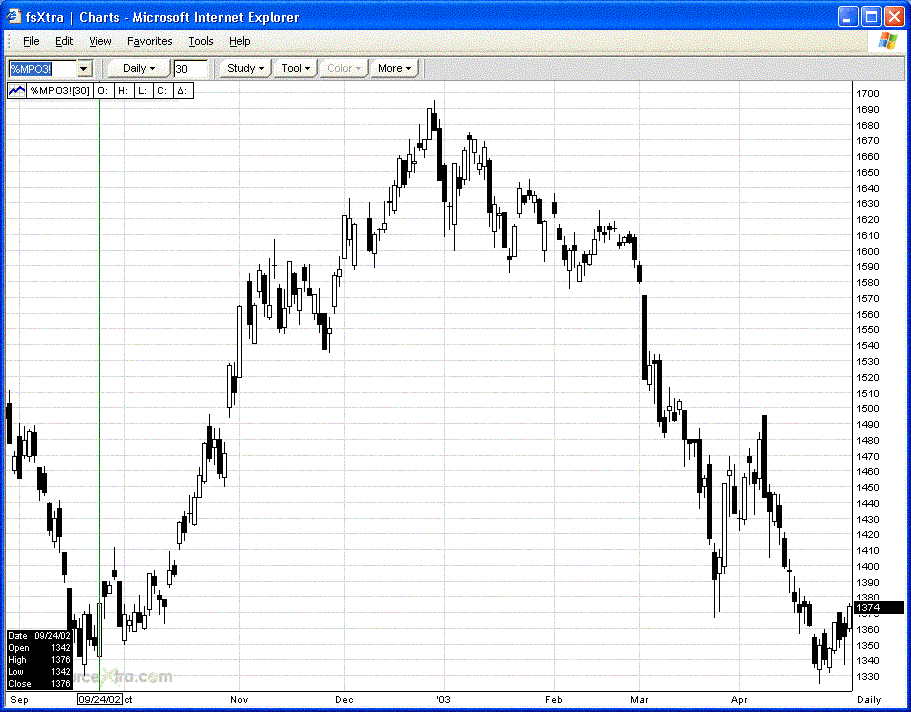Click the L: low value box

[x=142, y=91]
